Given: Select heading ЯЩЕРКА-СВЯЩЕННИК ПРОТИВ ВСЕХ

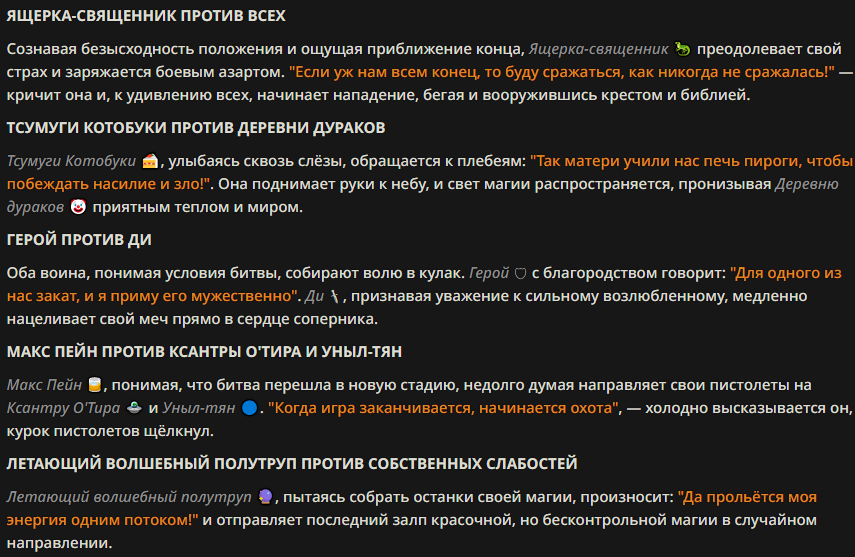Looking at the screenshot, I should pos(146,16).
